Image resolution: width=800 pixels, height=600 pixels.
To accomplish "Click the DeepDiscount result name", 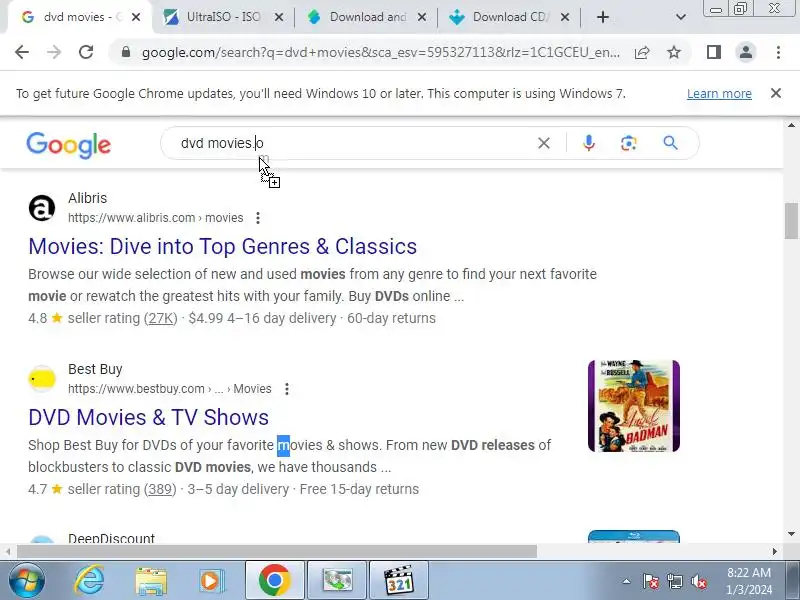I will click(x=111, y=538).
